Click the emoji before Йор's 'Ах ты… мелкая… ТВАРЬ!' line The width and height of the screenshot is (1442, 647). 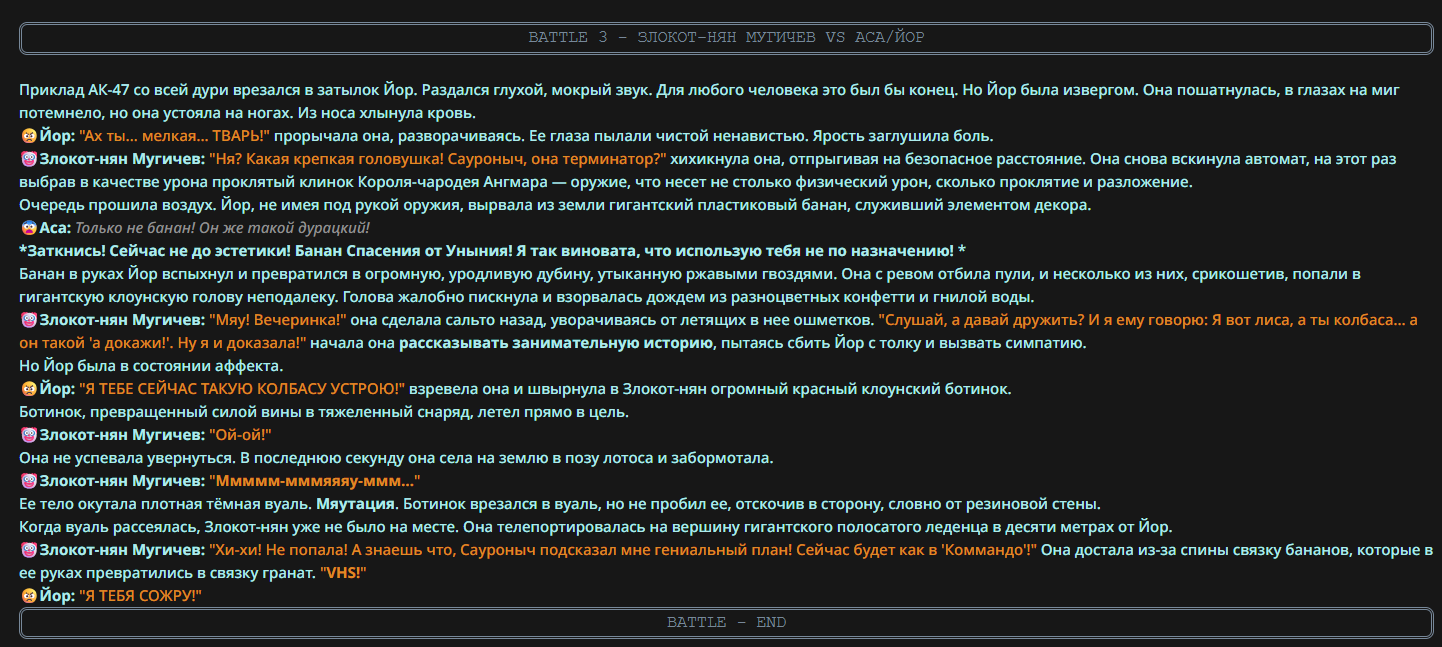[28, 136]
